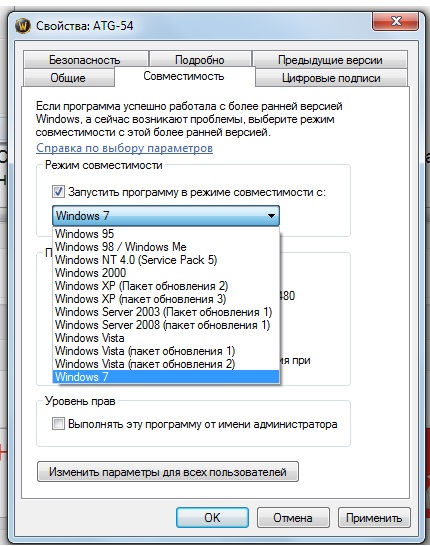
Task: Choose Windows Server 2008 (пакет обновления 1)
Action: (x=166, y=325)
